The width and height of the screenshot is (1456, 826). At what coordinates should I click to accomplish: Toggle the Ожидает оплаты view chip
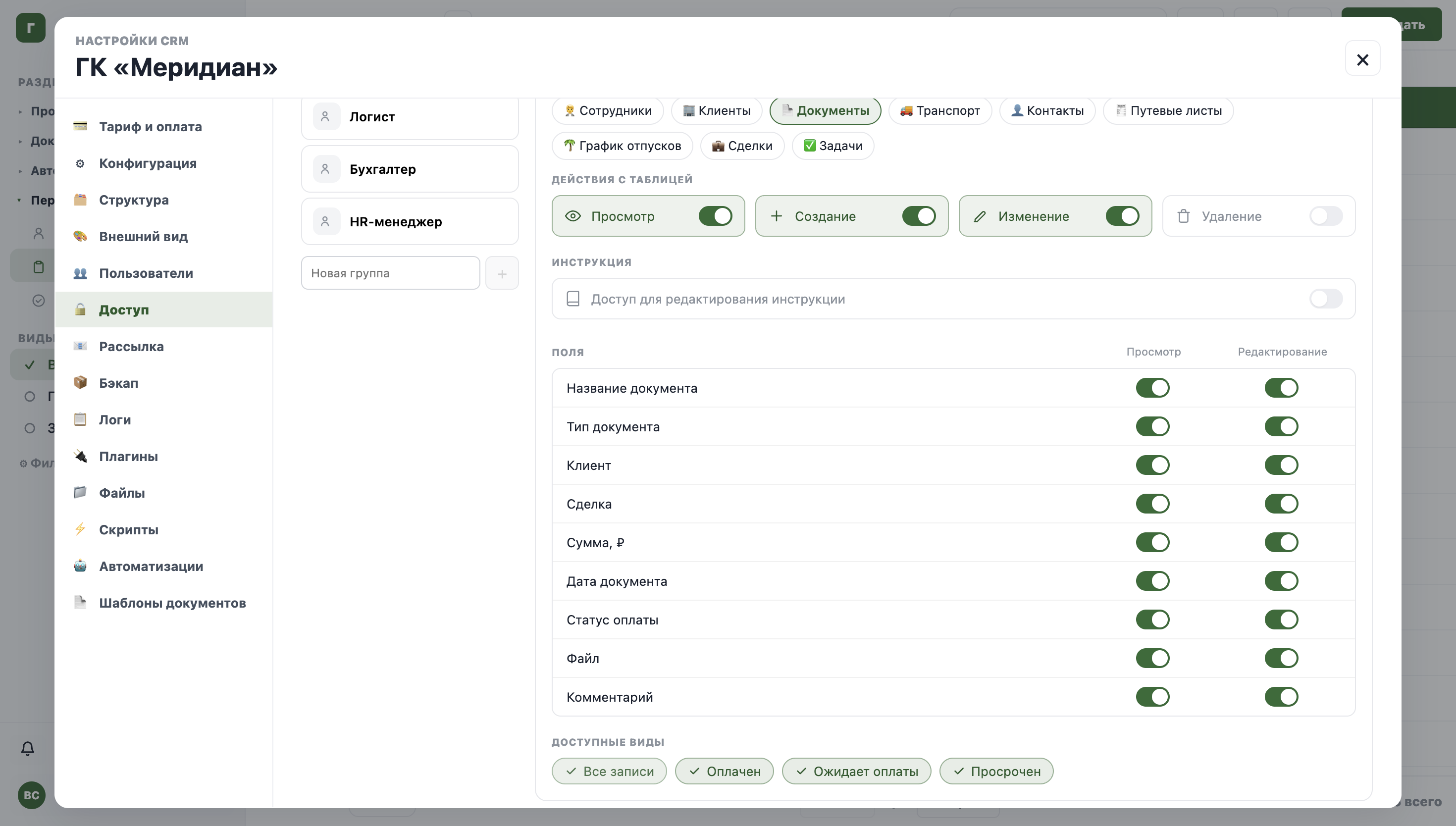pyautogui.click(x=856, y=772)
